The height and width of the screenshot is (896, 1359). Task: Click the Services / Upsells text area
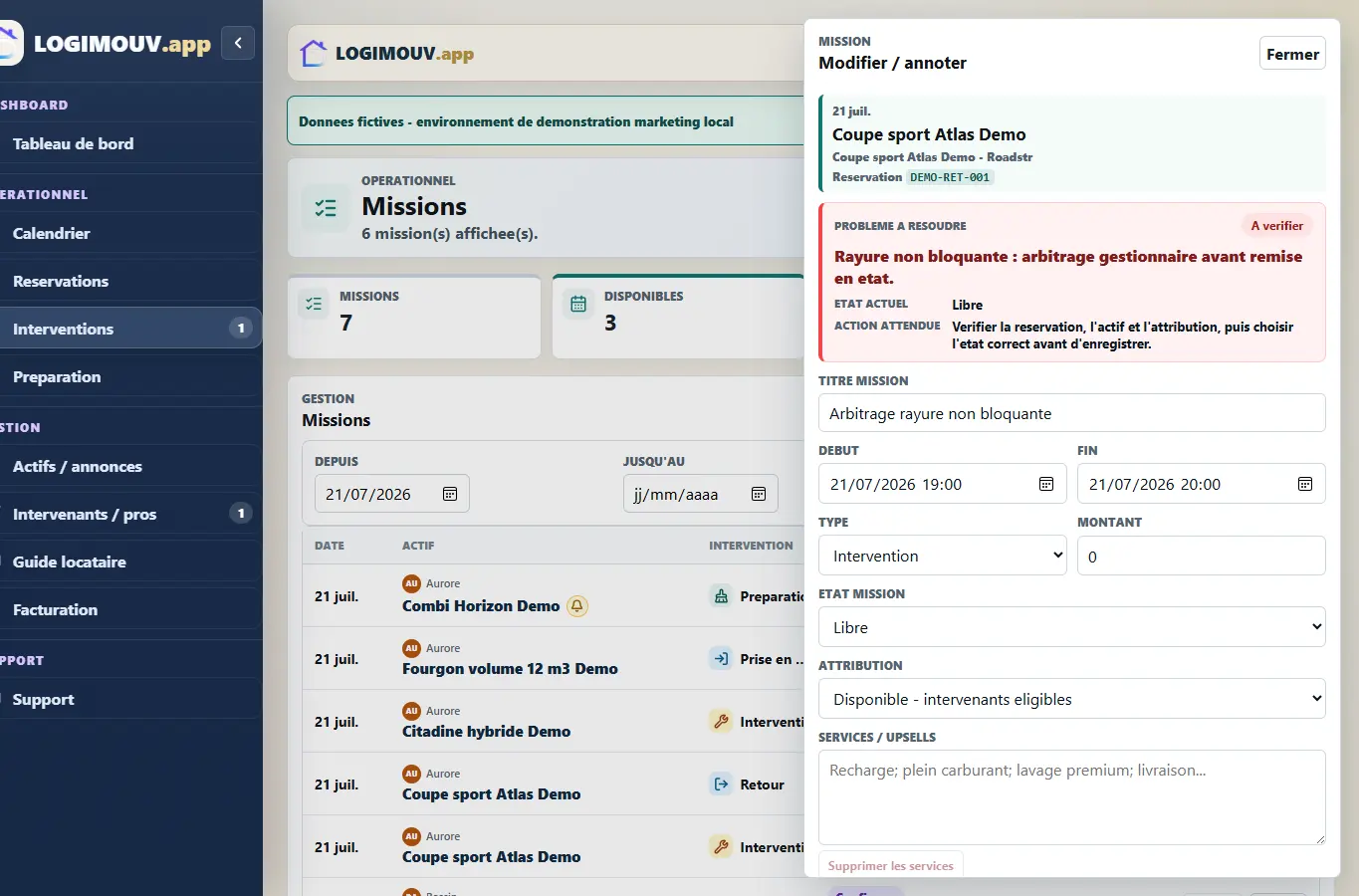click(x=1072, y=797)
